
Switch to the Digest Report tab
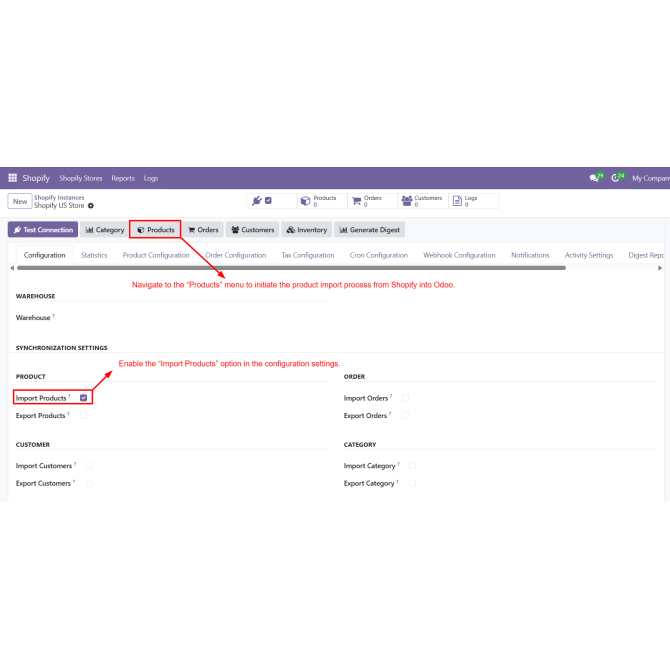coord(646,255)
